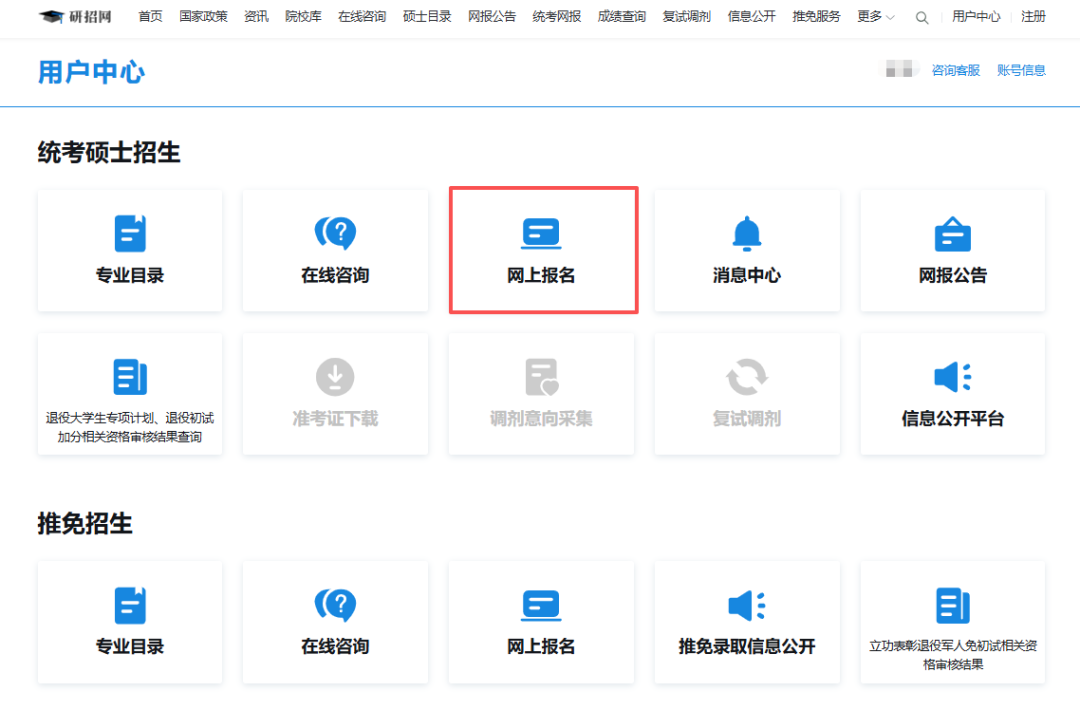Click the 账号信息 link
The height and width of the screenshot is (710, 1080).
point(1021,70)
